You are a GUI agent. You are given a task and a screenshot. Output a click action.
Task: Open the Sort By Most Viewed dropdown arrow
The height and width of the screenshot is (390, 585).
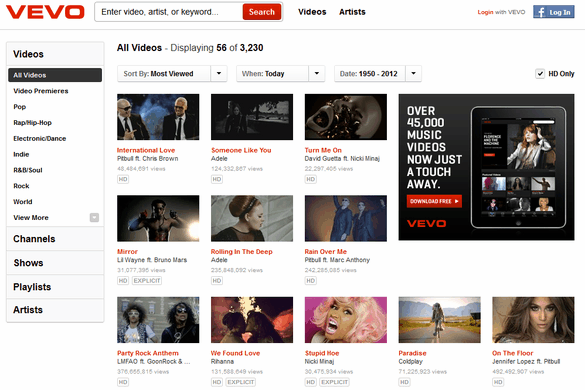219,74
